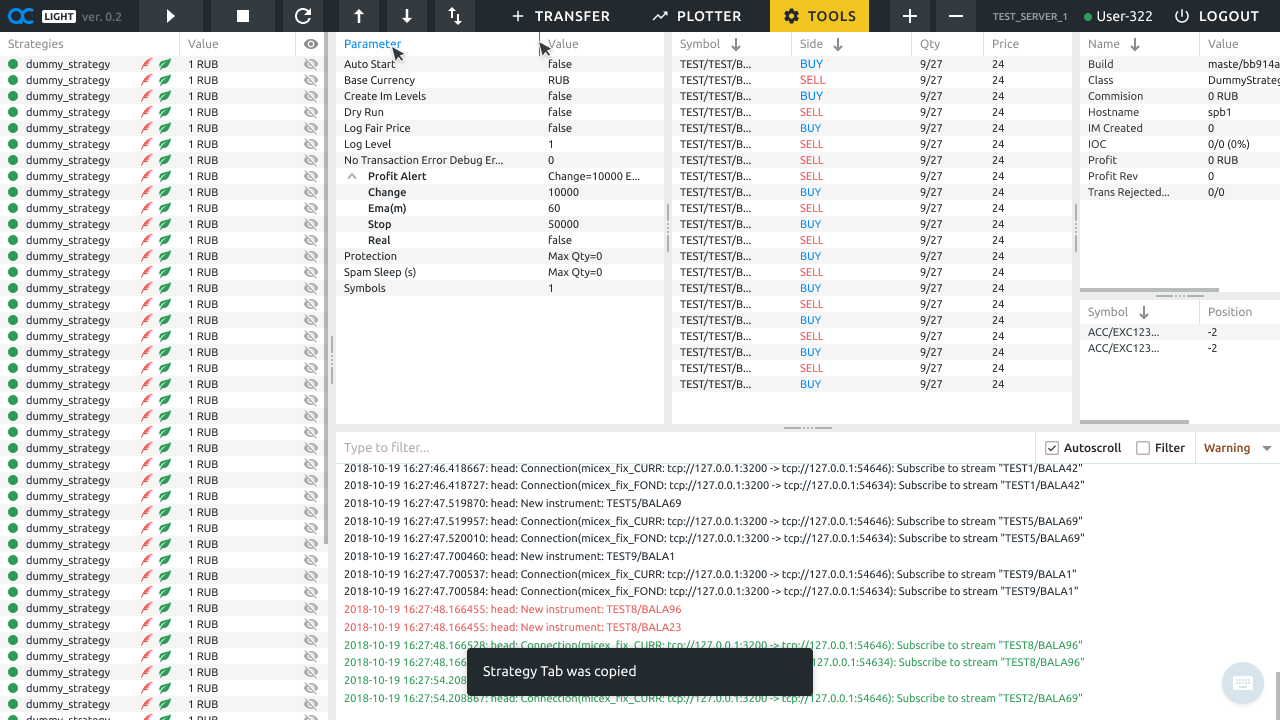Toggle the eye icon in Strategies header
1280x720 pixels.
click(311, 44)
